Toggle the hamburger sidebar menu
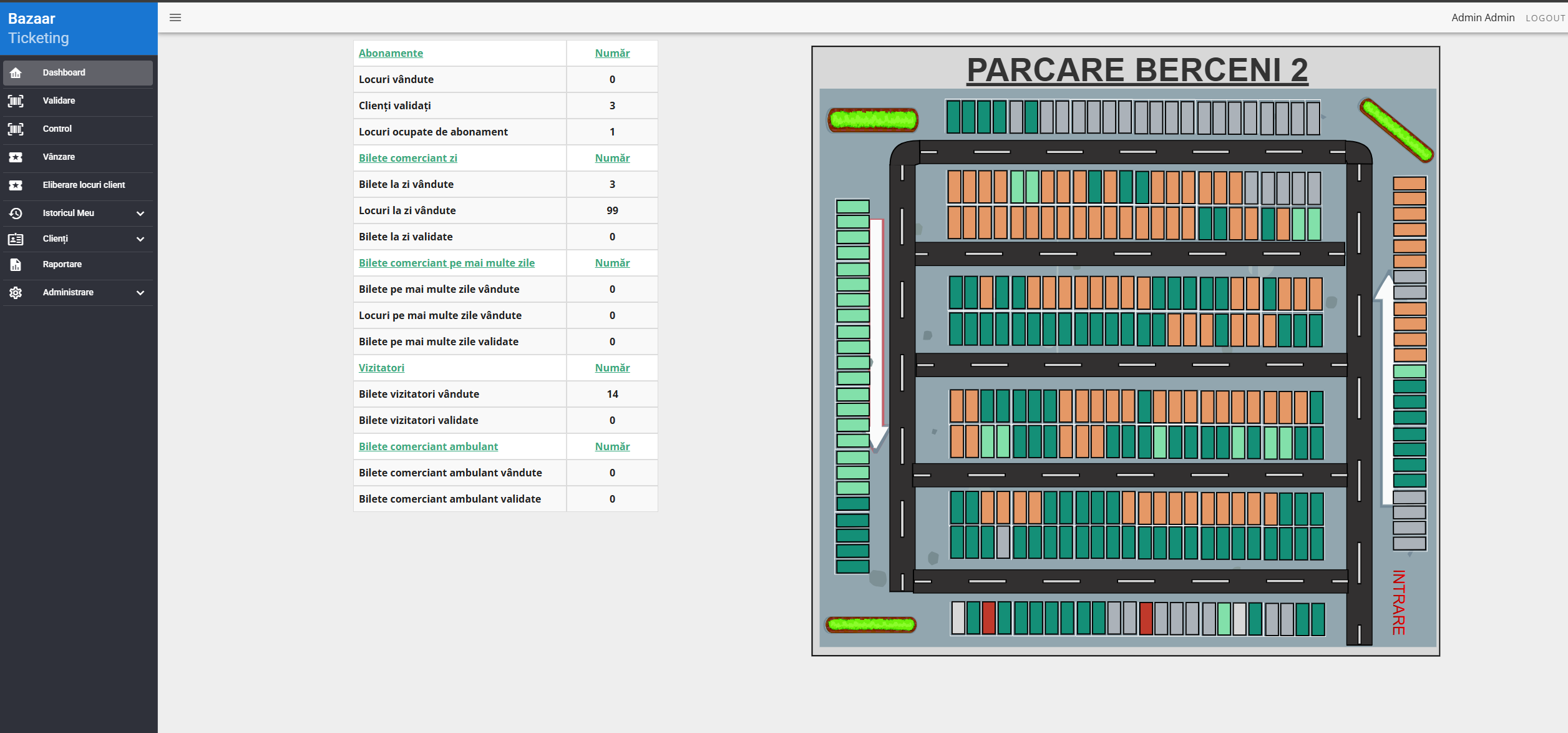This screenshot has height=733, width=1568. [175, 17]
